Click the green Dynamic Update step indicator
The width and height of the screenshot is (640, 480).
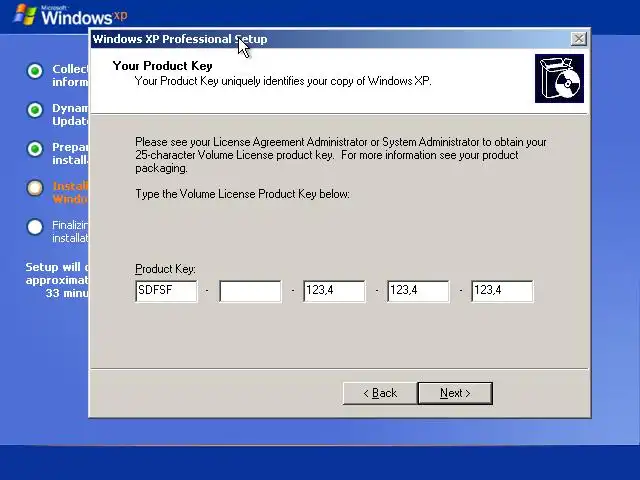[35, 110]
